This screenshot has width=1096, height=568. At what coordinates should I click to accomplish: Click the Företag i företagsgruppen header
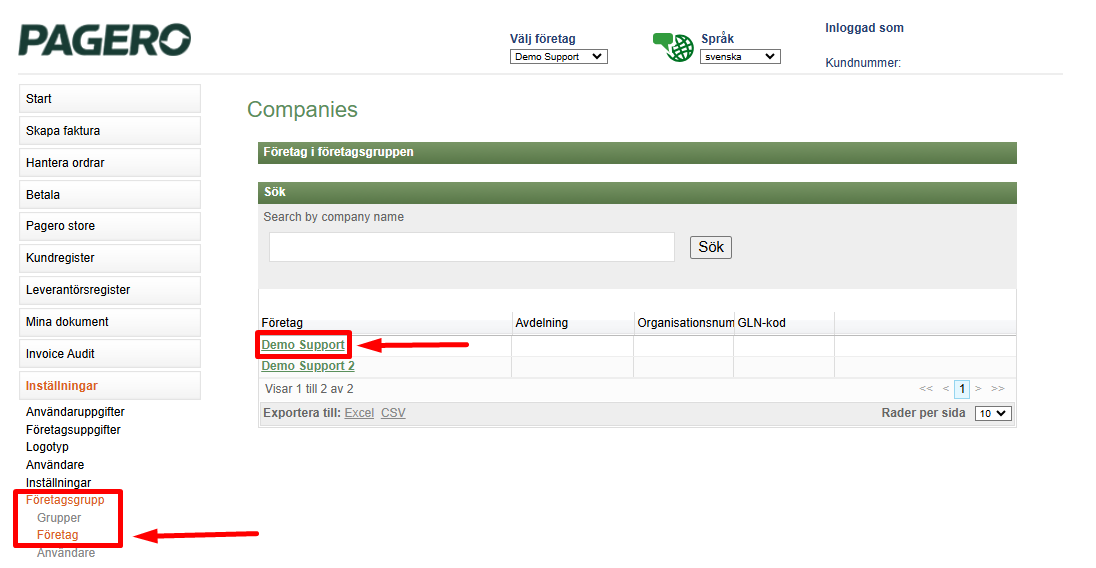pos(637,152)
